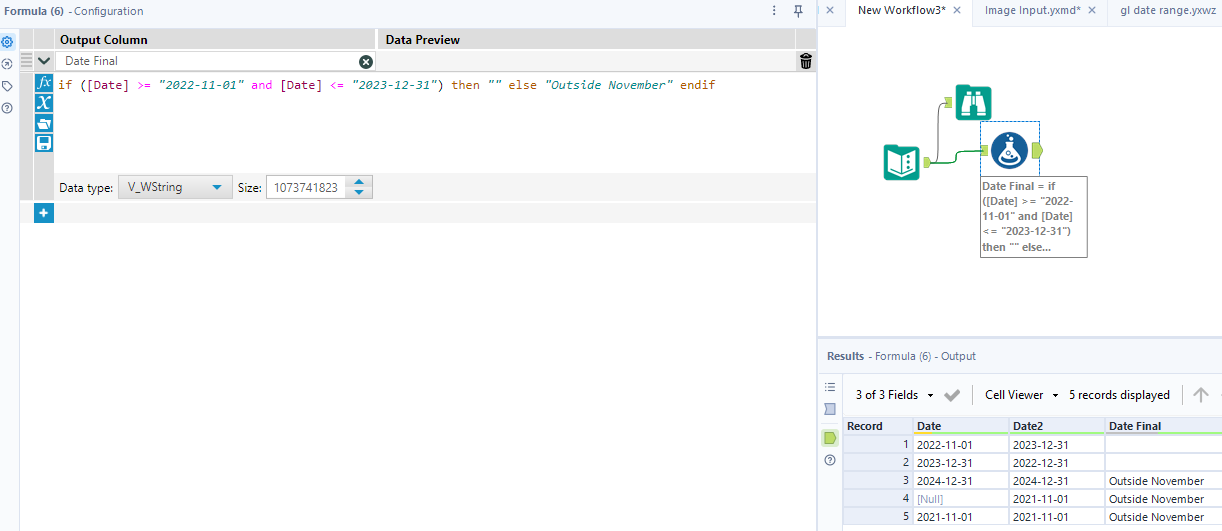Open the fx Functions list
Image resolution: width=1222 pixels, height=531 pixels.
tap(44, 83)
